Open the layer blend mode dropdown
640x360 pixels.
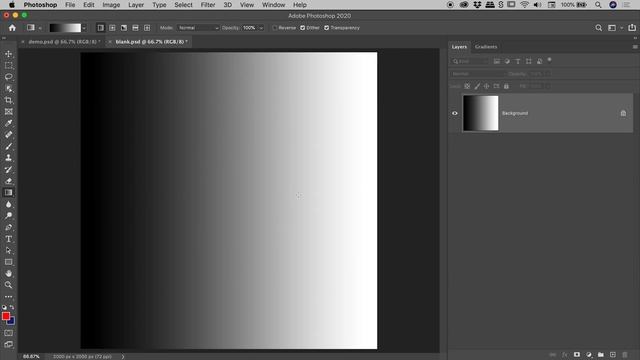478,74
